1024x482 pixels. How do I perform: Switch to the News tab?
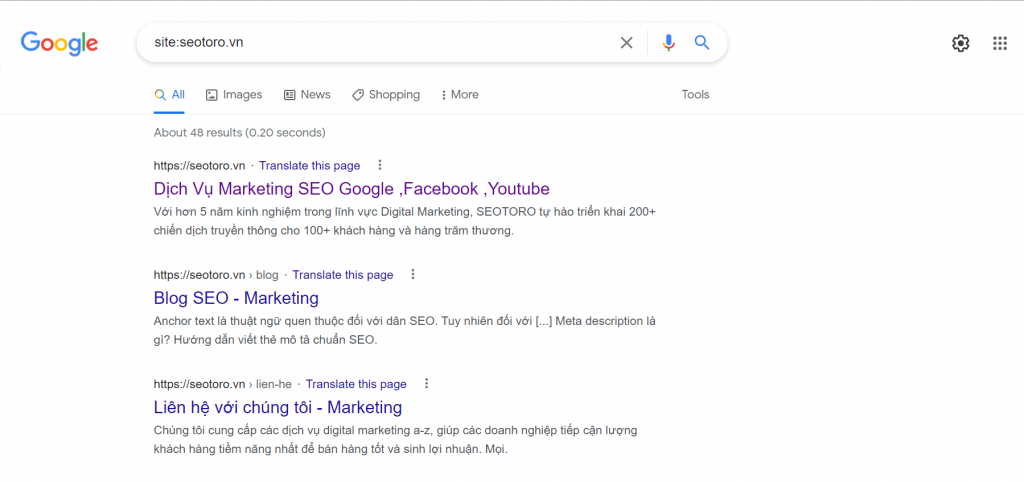(307, 95)
